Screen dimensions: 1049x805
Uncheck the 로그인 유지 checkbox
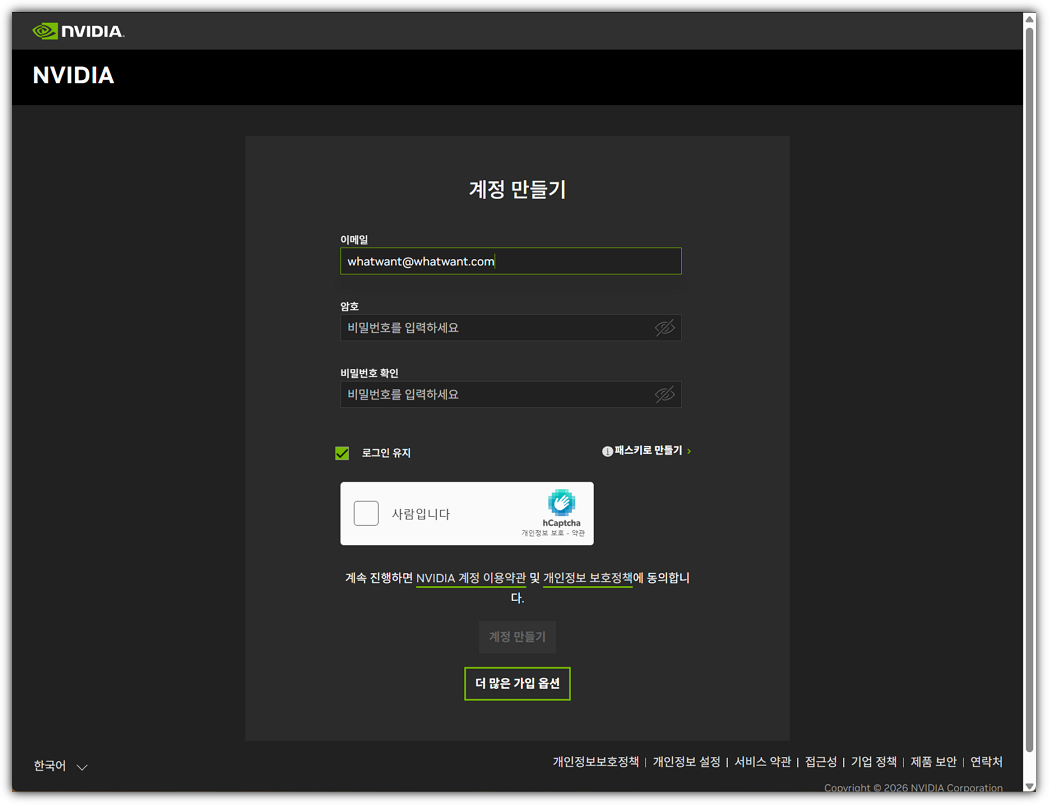click(342, 453)
